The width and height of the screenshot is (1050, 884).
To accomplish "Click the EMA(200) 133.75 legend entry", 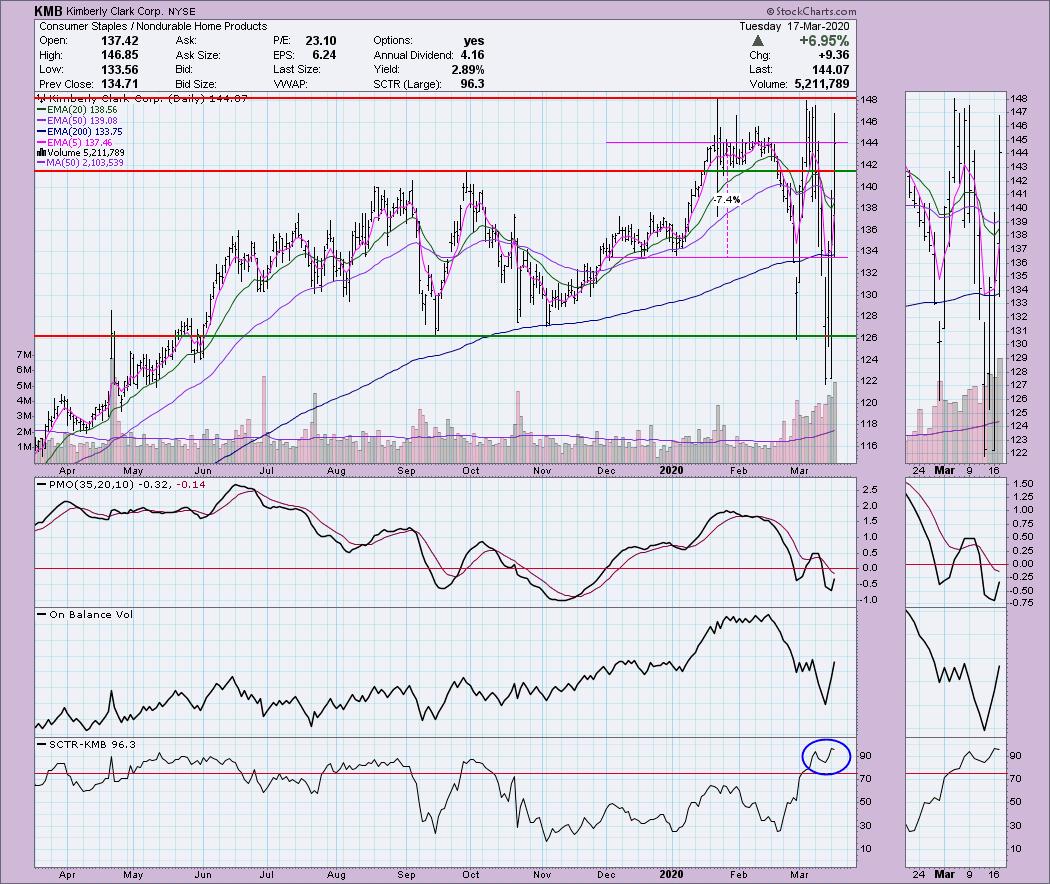I will tap(80, 132).
